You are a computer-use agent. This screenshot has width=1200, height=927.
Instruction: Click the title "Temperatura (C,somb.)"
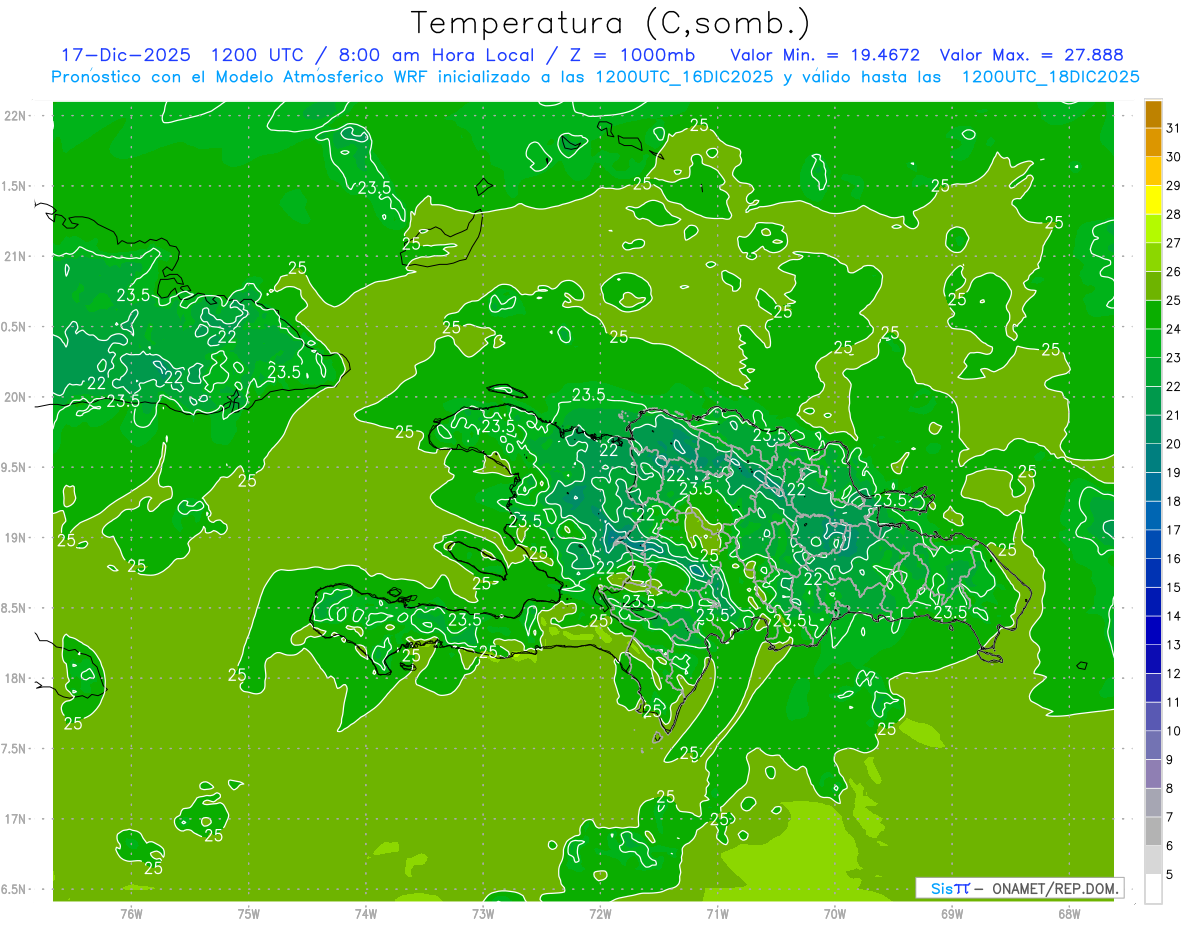click(609, 23)
